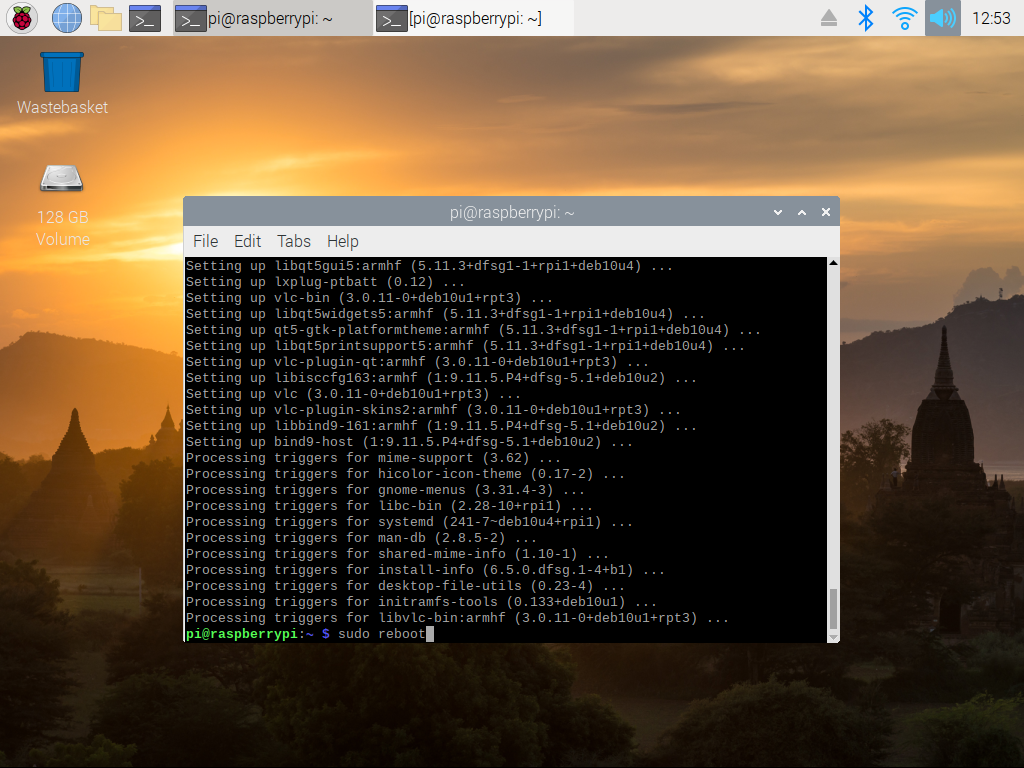This screenshot has width=1024, height=768.
Task: Click the line 'Processing triggers for man-db'
Action: [361, 538]
